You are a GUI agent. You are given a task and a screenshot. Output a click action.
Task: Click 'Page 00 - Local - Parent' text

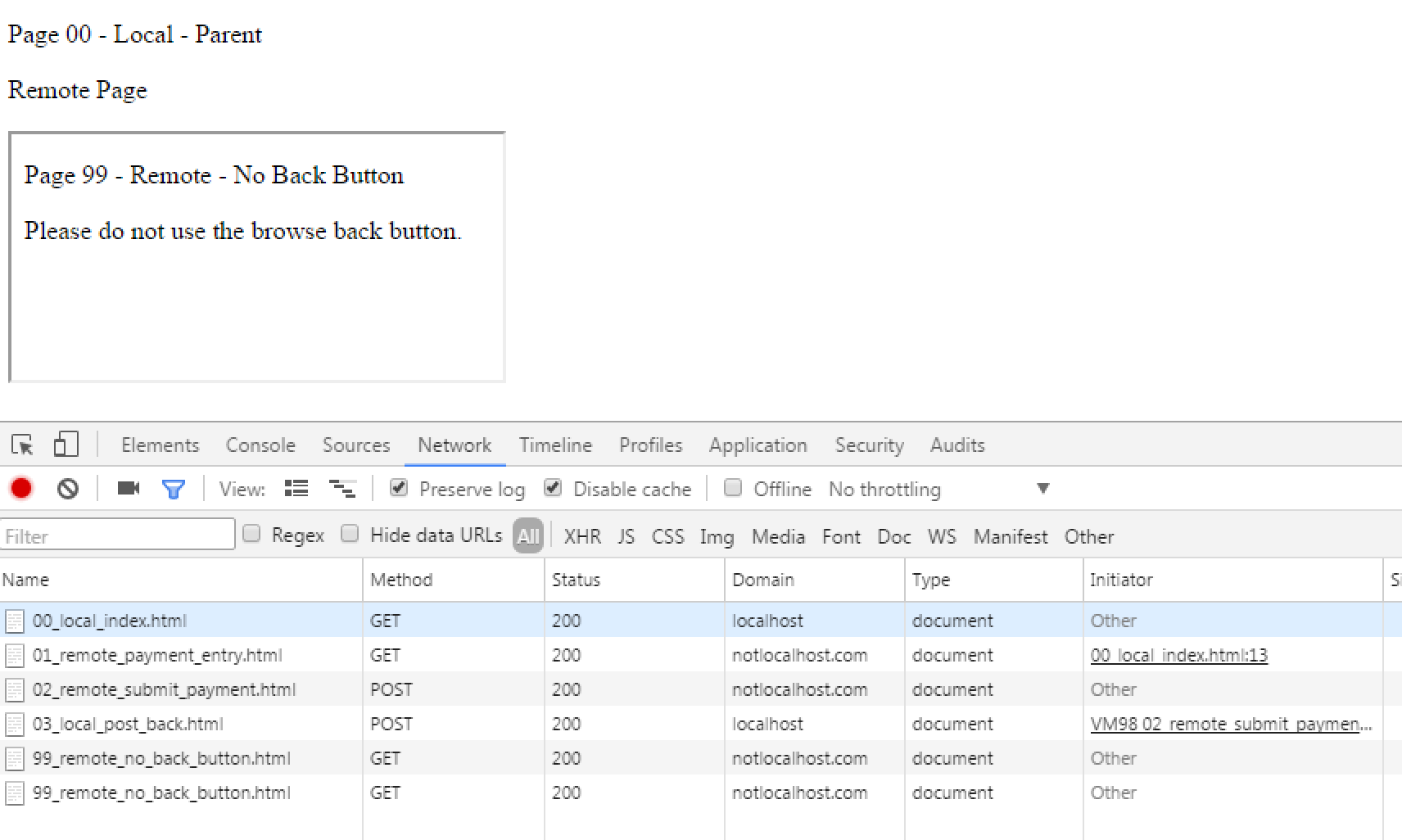point(135,34)
